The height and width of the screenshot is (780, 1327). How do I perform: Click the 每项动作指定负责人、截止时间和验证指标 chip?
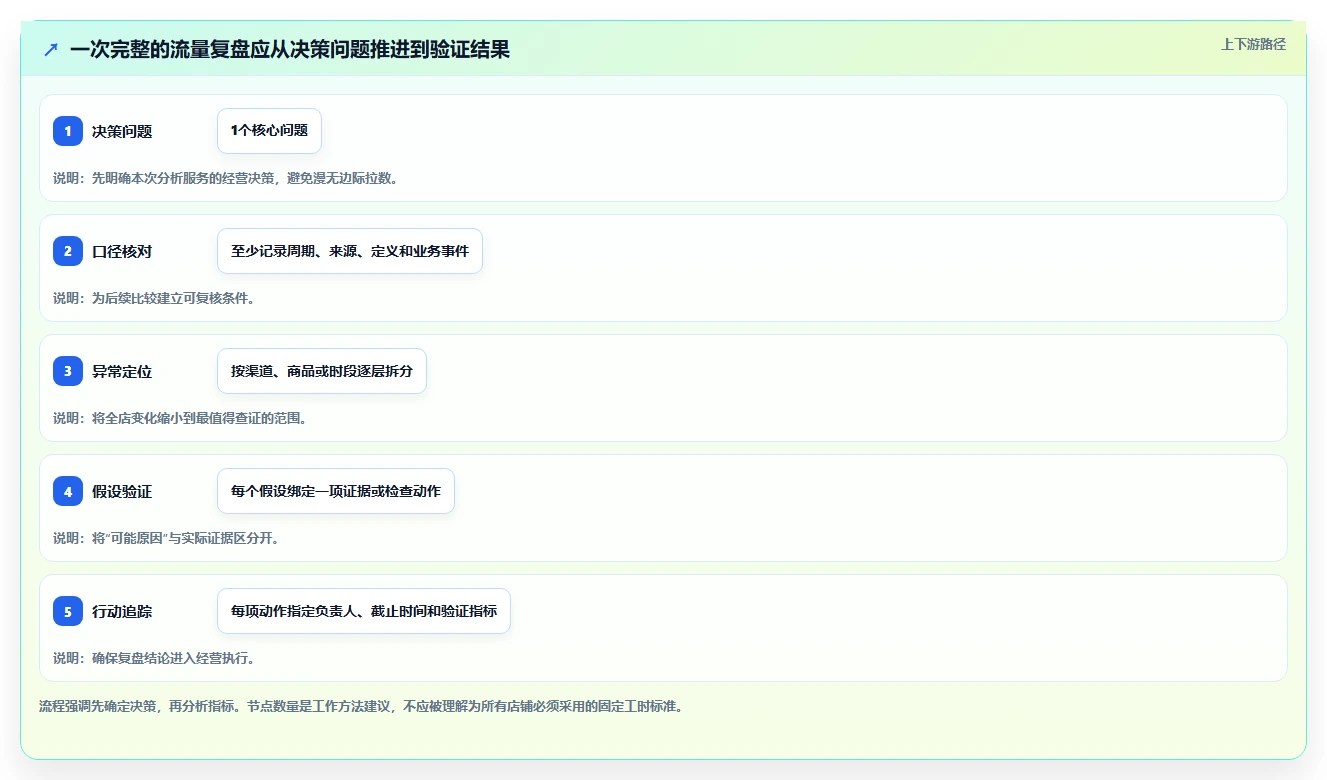click(x=364, y=611)
